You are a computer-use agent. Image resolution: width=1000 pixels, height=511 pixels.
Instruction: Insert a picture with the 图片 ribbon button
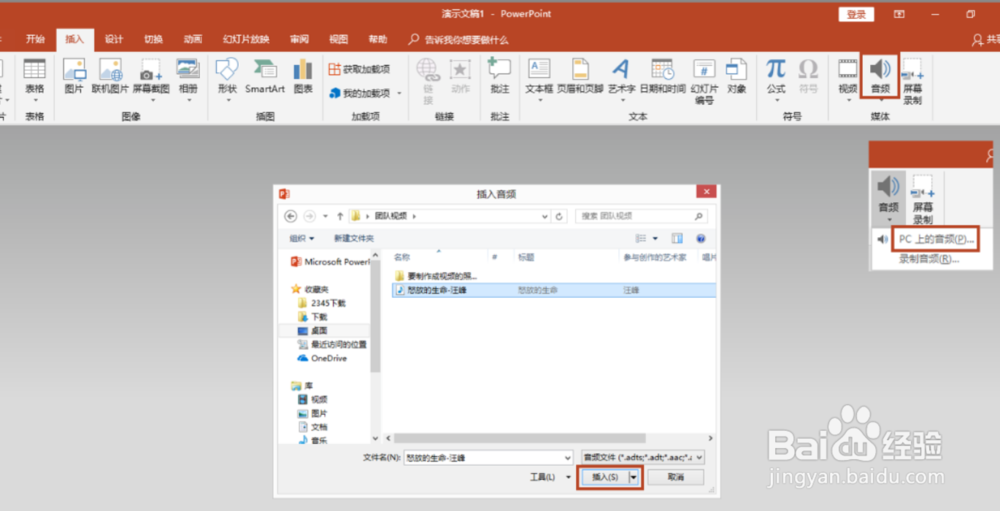point(74,77)
